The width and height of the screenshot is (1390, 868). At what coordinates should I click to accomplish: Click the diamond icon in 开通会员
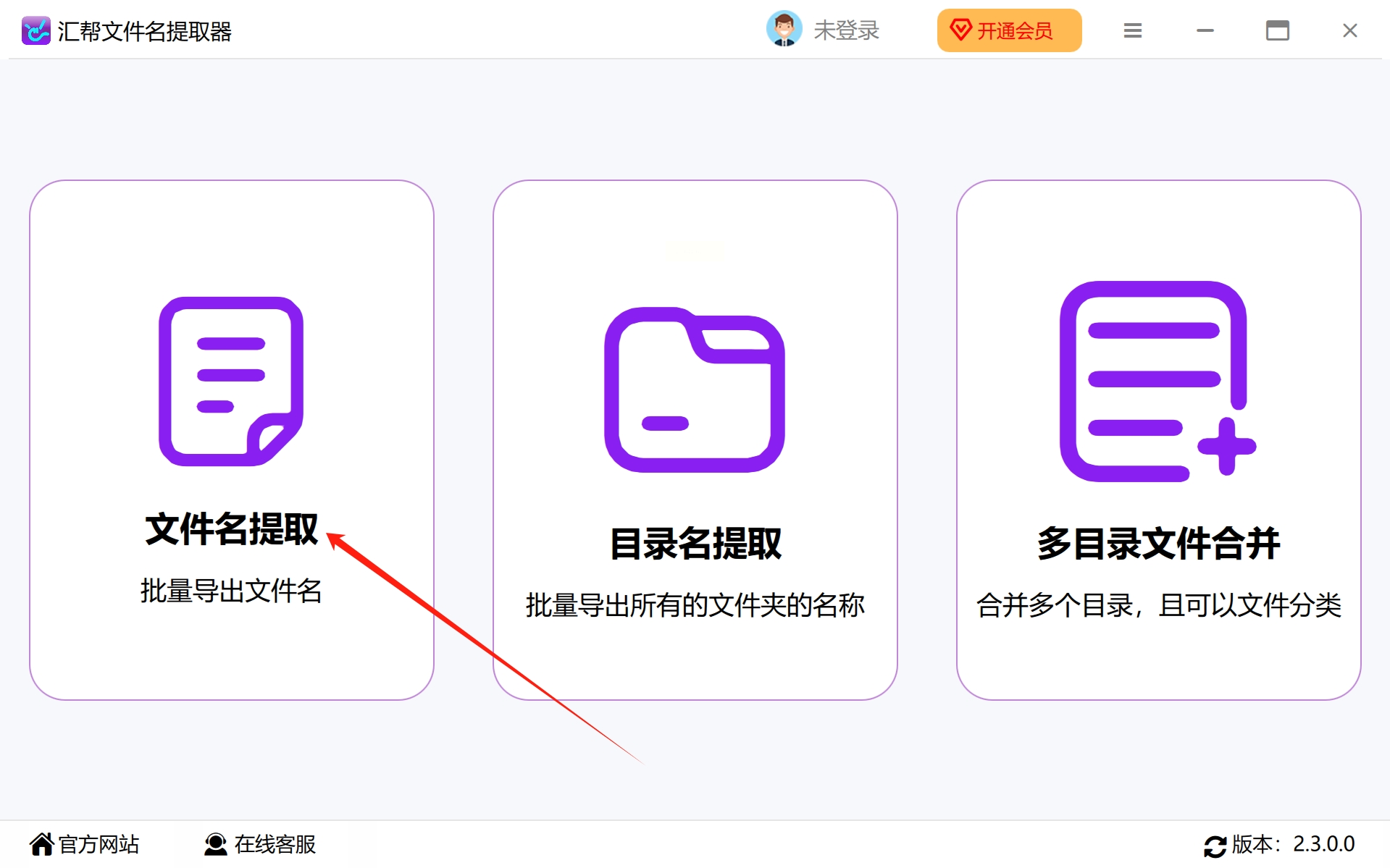tap(960, 30)
